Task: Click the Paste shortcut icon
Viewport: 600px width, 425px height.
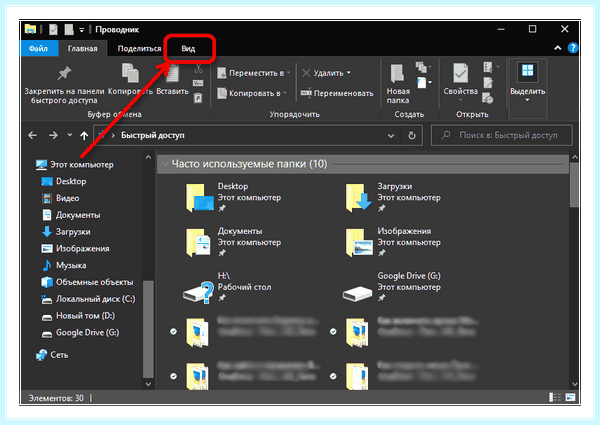Action: 198,98
